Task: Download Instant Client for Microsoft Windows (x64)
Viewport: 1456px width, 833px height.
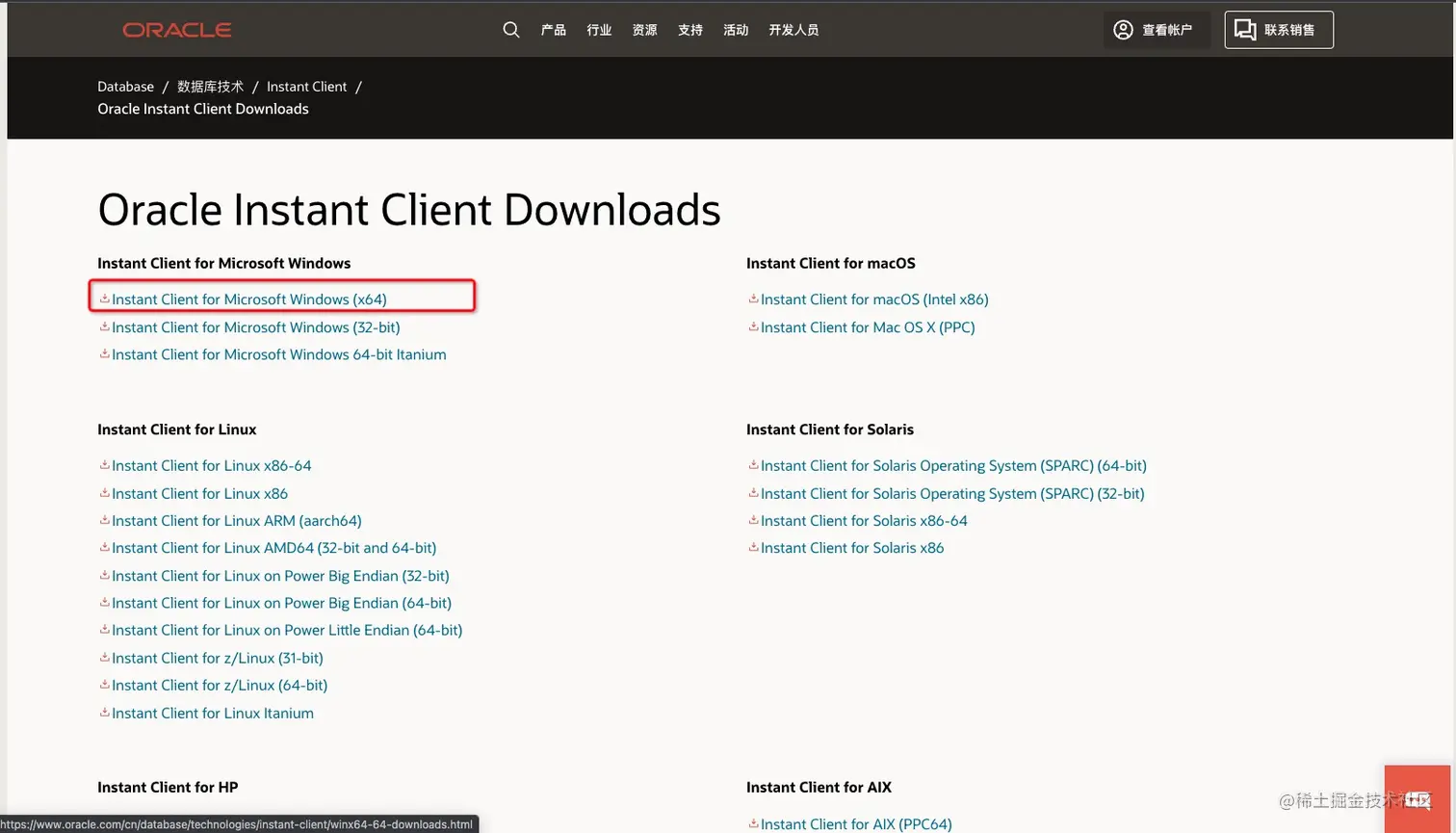Action: [248, 299]
